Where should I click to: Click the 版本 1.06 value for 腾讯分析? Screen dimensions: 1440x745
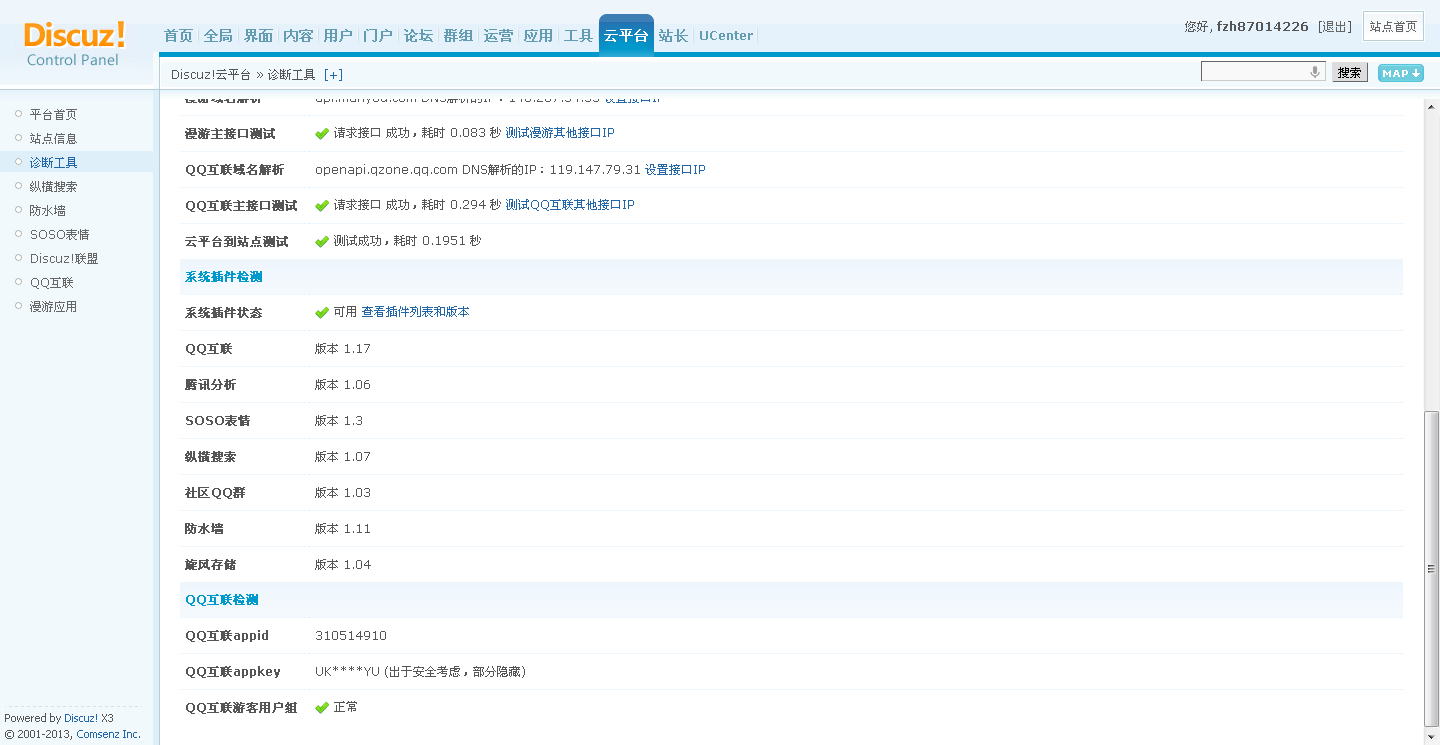pos(343,385)
